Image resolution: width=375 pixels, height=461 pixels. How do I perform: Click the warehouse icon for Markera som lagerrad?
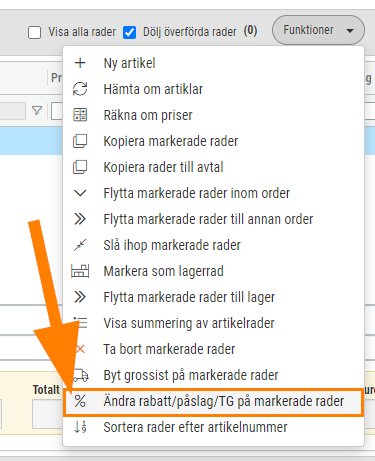tap(80, 271)
